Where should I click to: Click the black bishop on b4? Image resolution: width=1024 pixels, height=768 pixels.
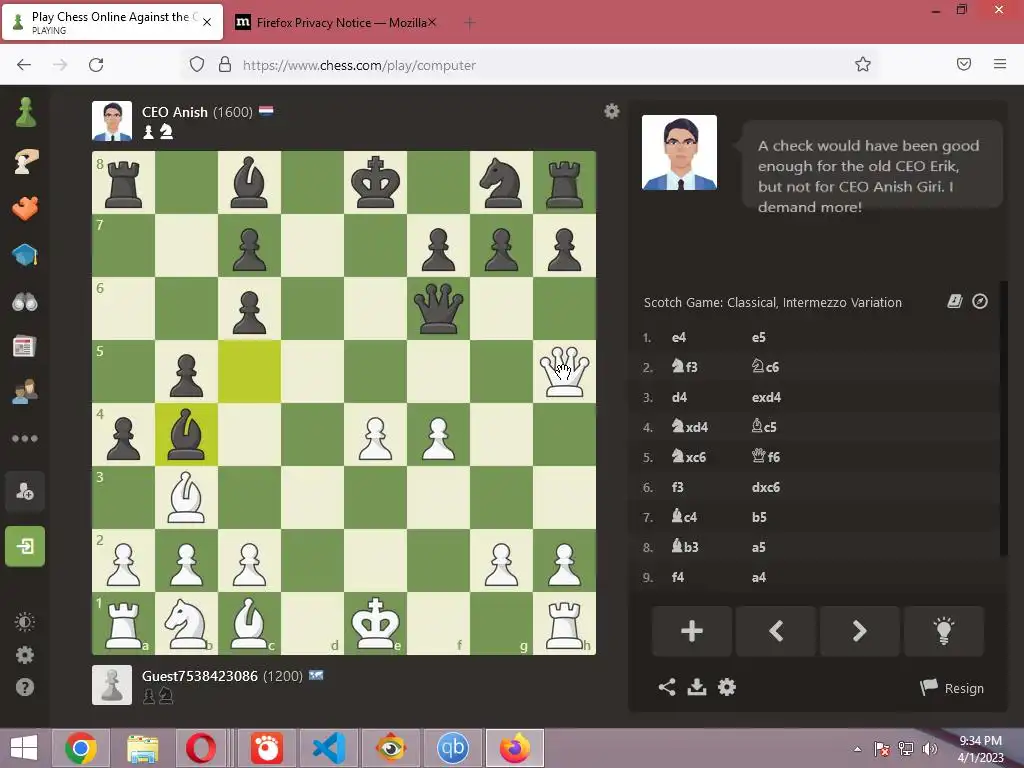tap(186, 434)
